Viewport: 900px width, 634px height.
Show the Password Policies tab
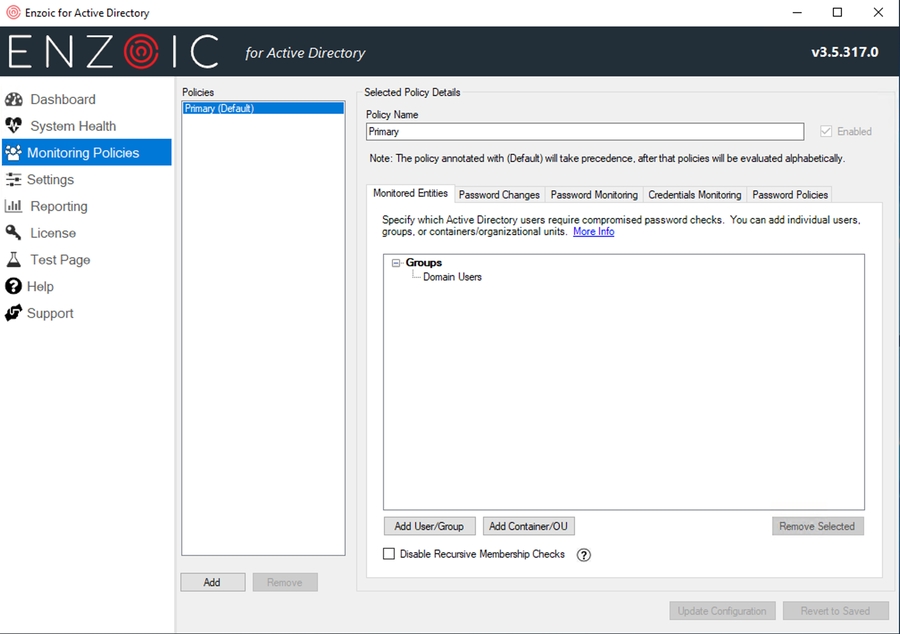pos(790,195)
